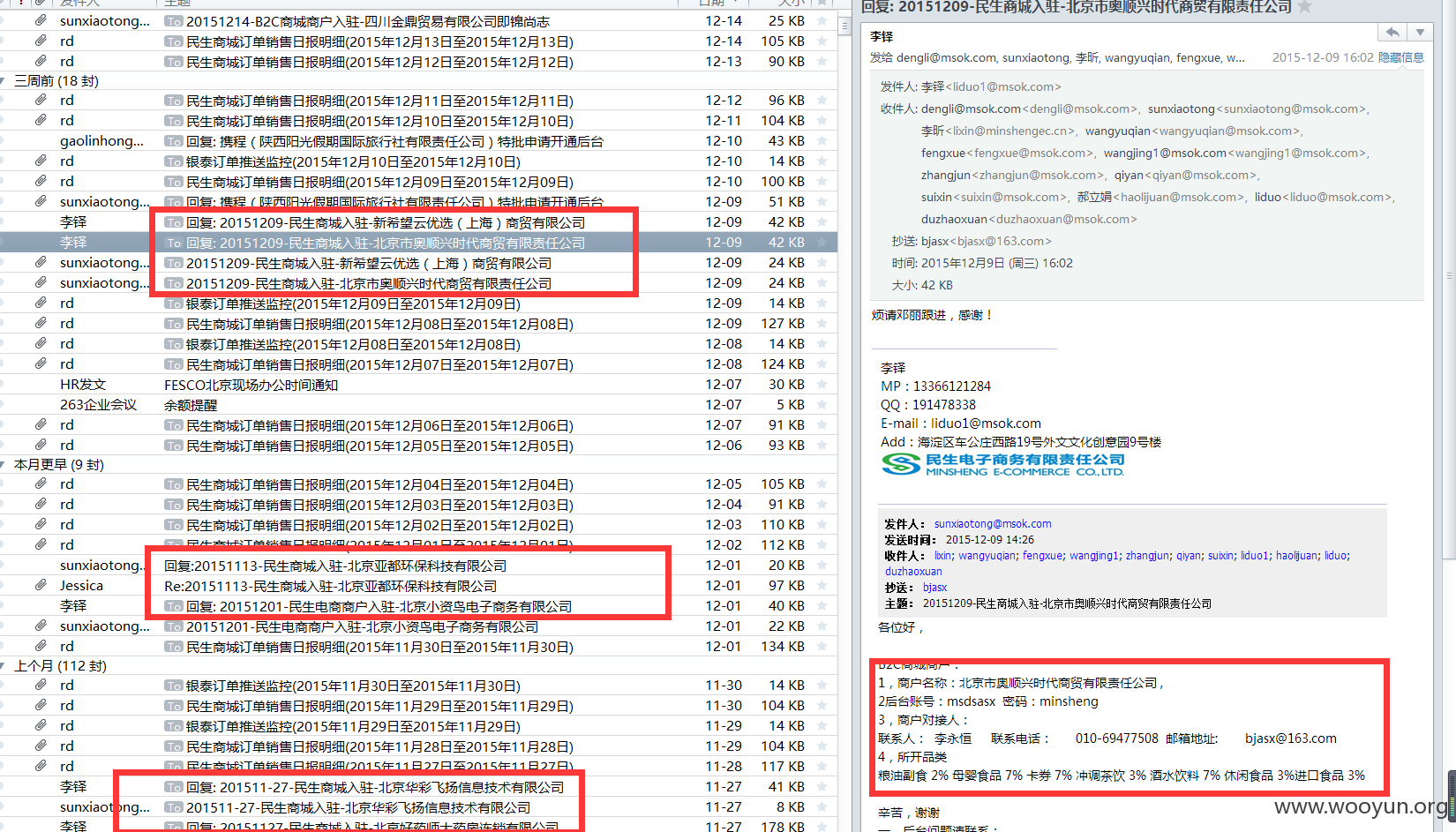Click attachment icon on 12月04日 sales report row
The width and height of the screenshot is (1456, 832).
[x=41, y=483]
